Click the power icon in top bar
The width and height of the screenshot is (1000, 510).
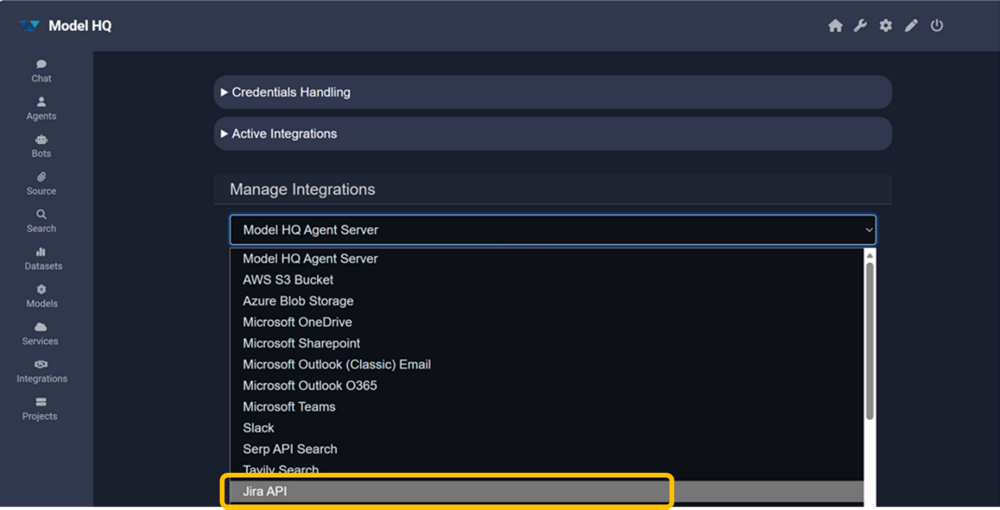point(937,26)
